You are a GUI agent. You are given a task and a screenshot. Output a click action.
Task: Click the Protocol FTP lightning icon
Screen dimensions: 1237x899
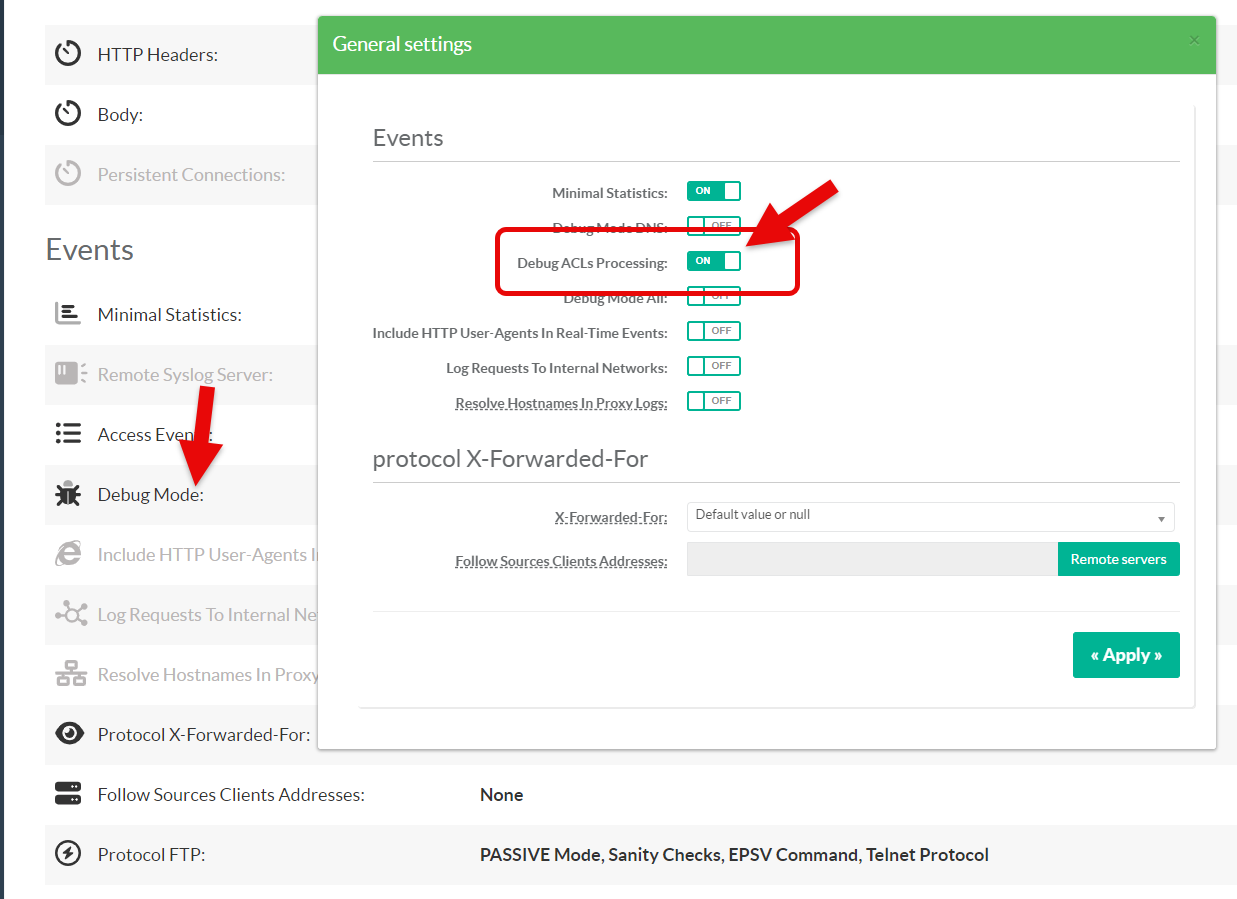click(68, 854)
